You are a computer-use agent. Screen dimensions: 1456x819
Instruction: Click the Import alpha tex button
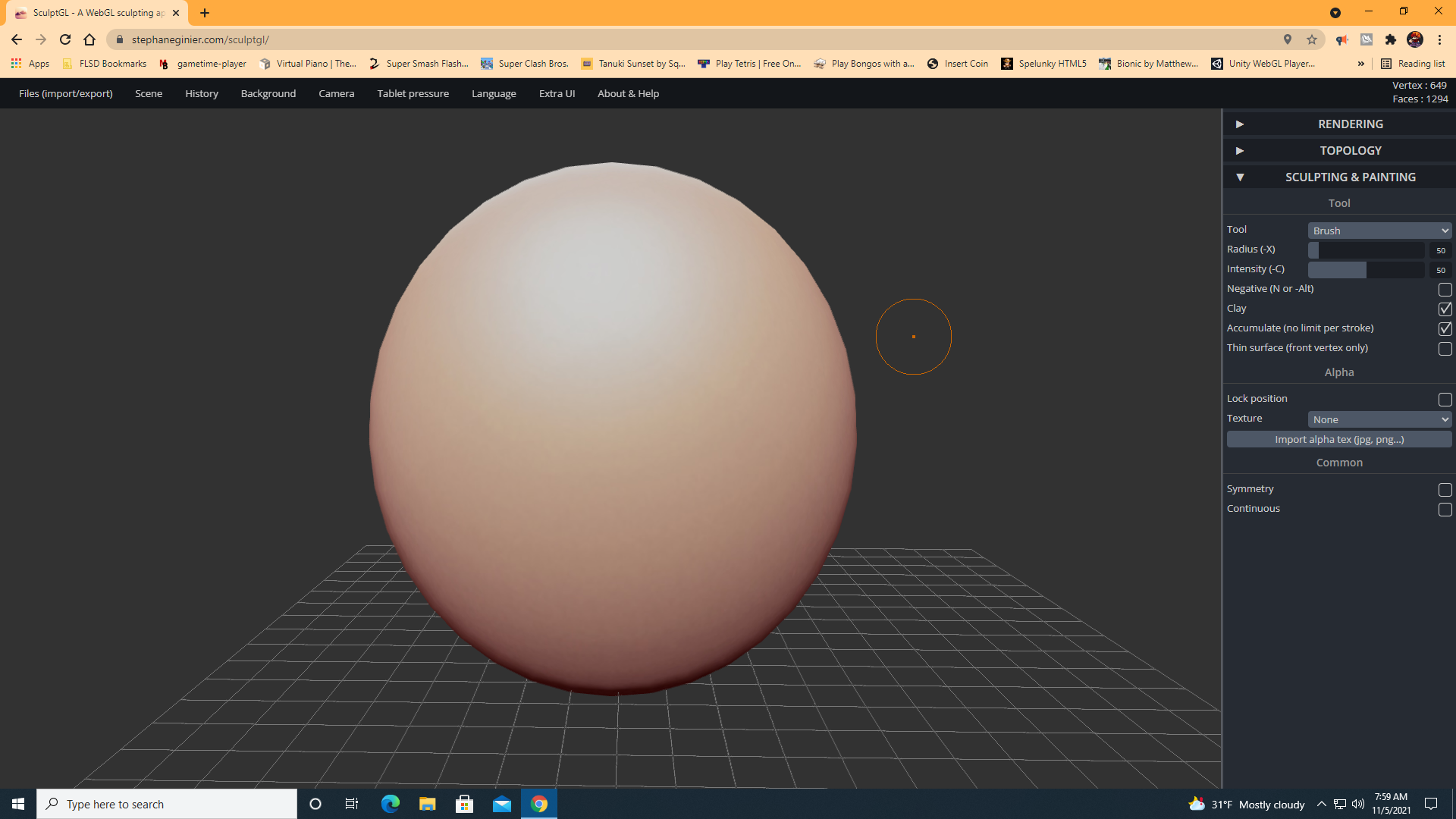[1338, 439]
